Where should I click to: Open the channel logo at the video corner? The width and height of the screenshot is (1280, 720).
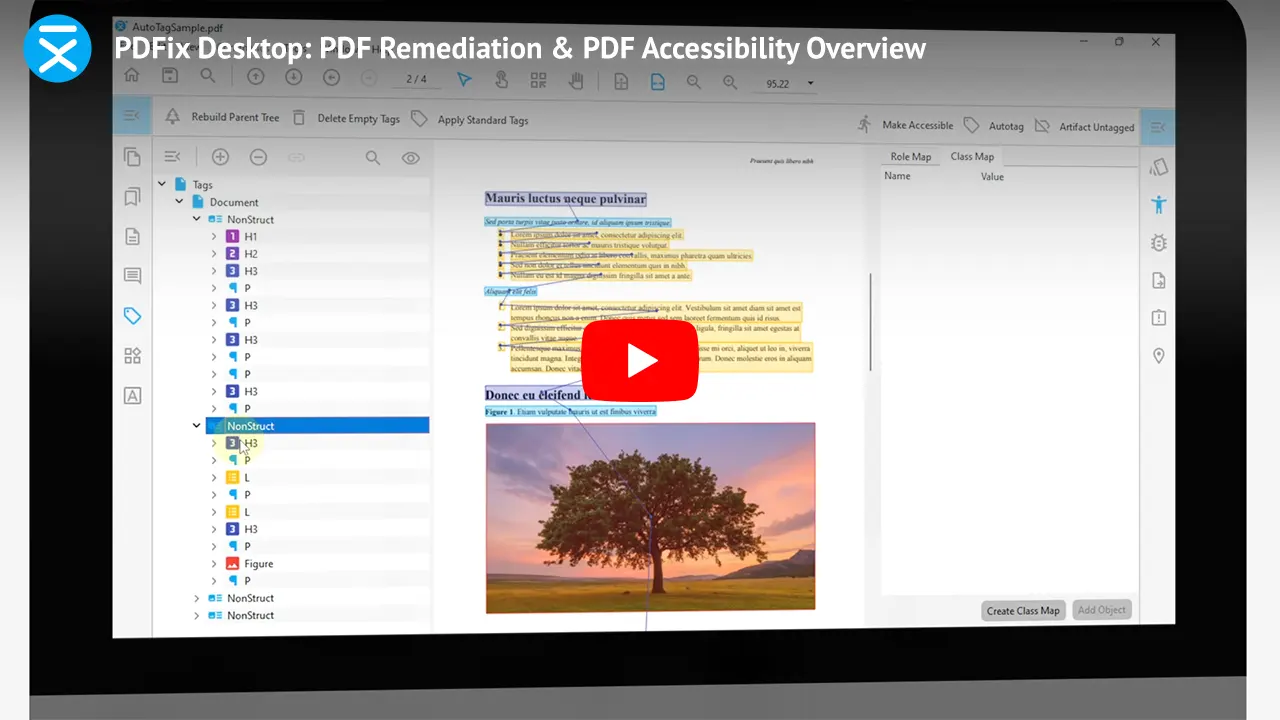(58, 48)
